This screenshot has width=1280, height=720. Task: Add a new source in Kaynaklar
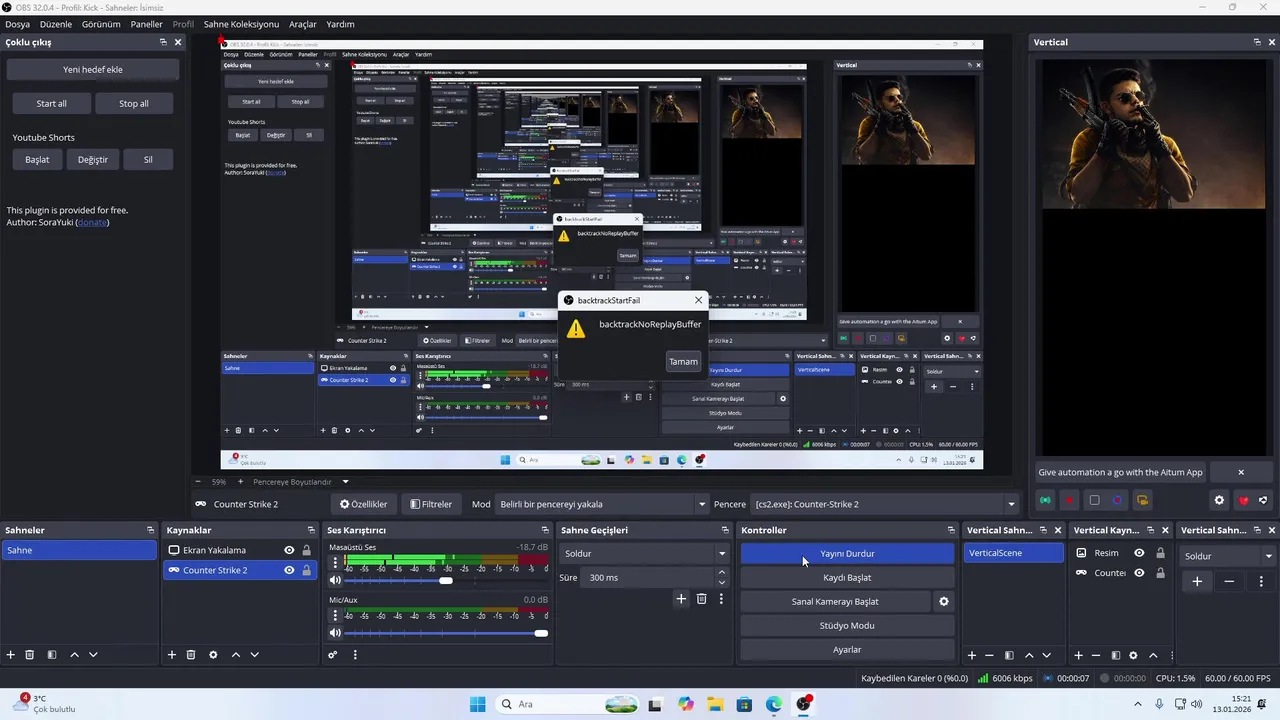point(172,655)
